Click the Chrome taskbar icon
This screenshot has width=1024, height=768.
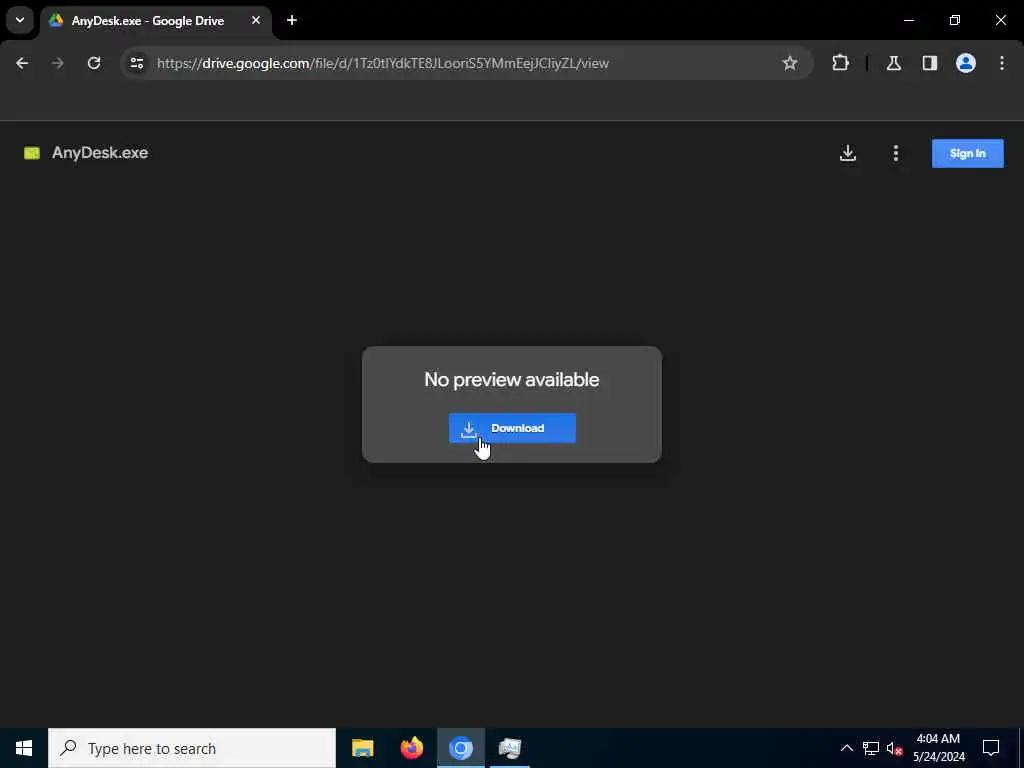[460, 748]
